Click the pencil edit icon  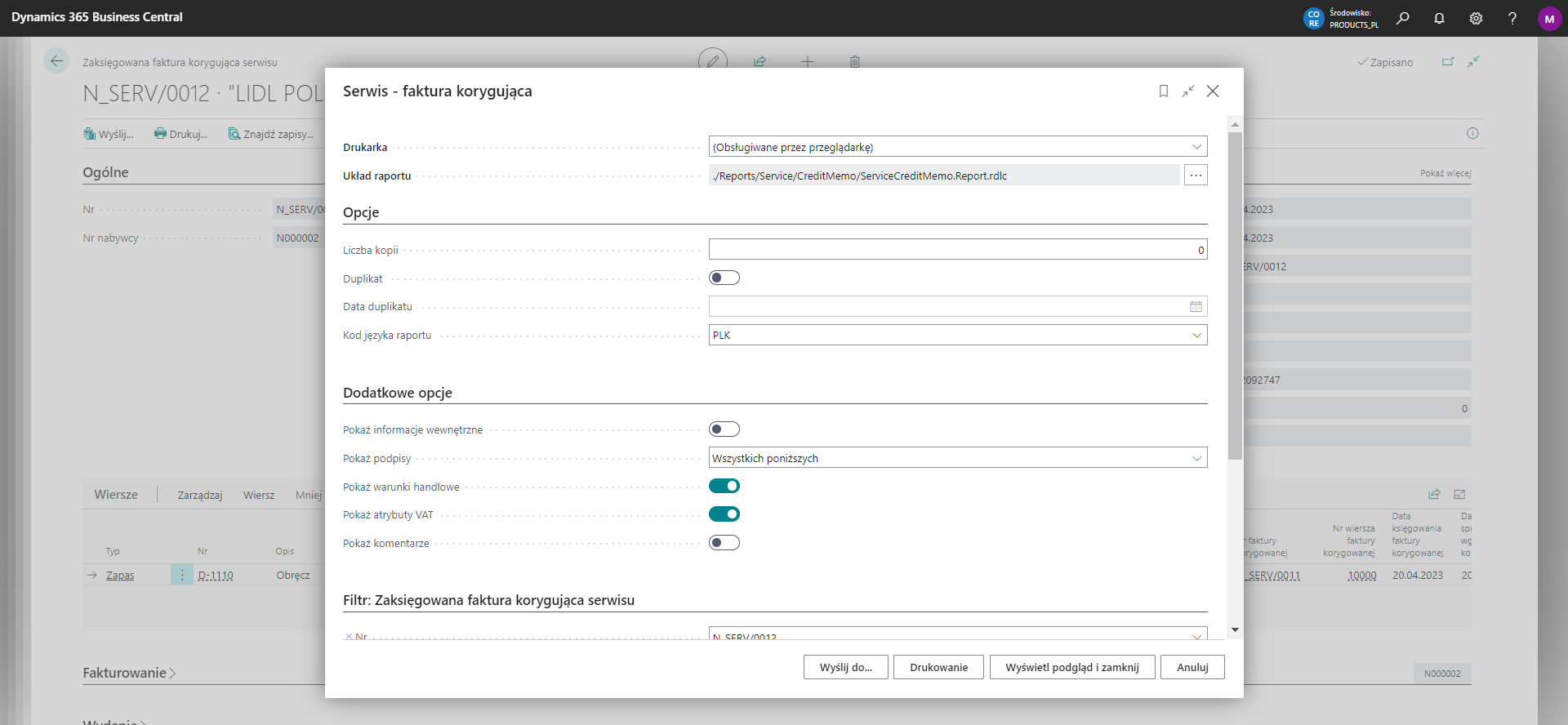click(713, 61)
